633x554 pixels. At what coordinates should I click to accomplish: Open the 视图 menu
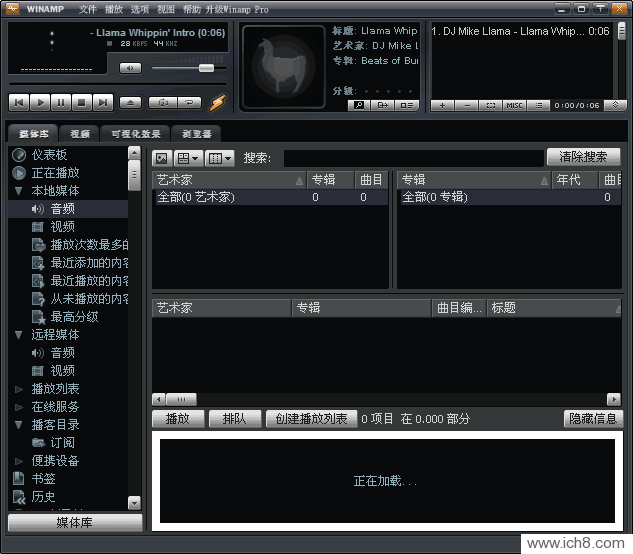click(x=166, y=9)
